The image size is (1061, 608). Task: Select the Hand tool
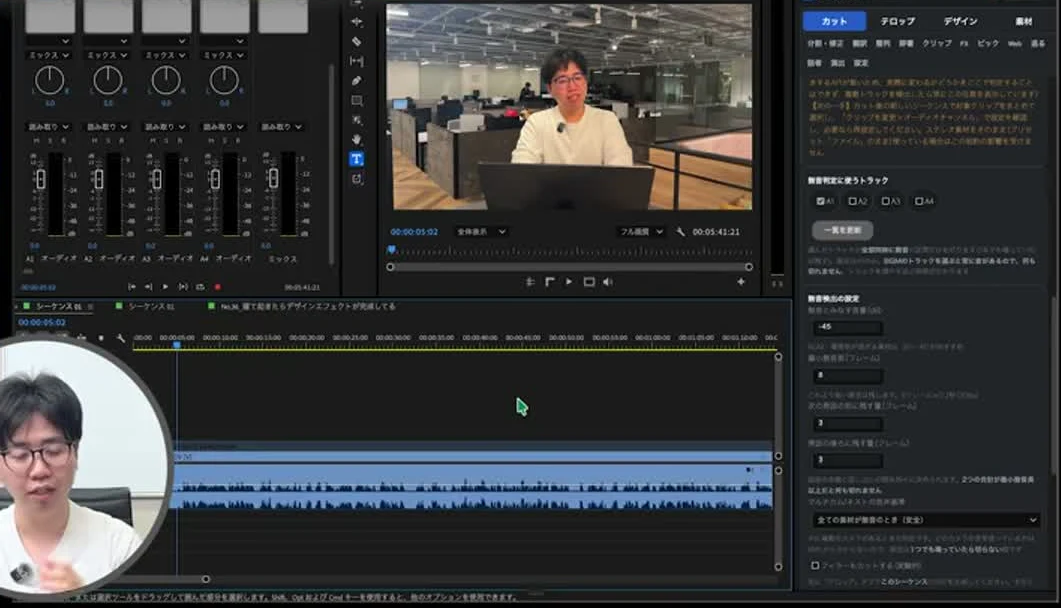click(x=357, y=139)
